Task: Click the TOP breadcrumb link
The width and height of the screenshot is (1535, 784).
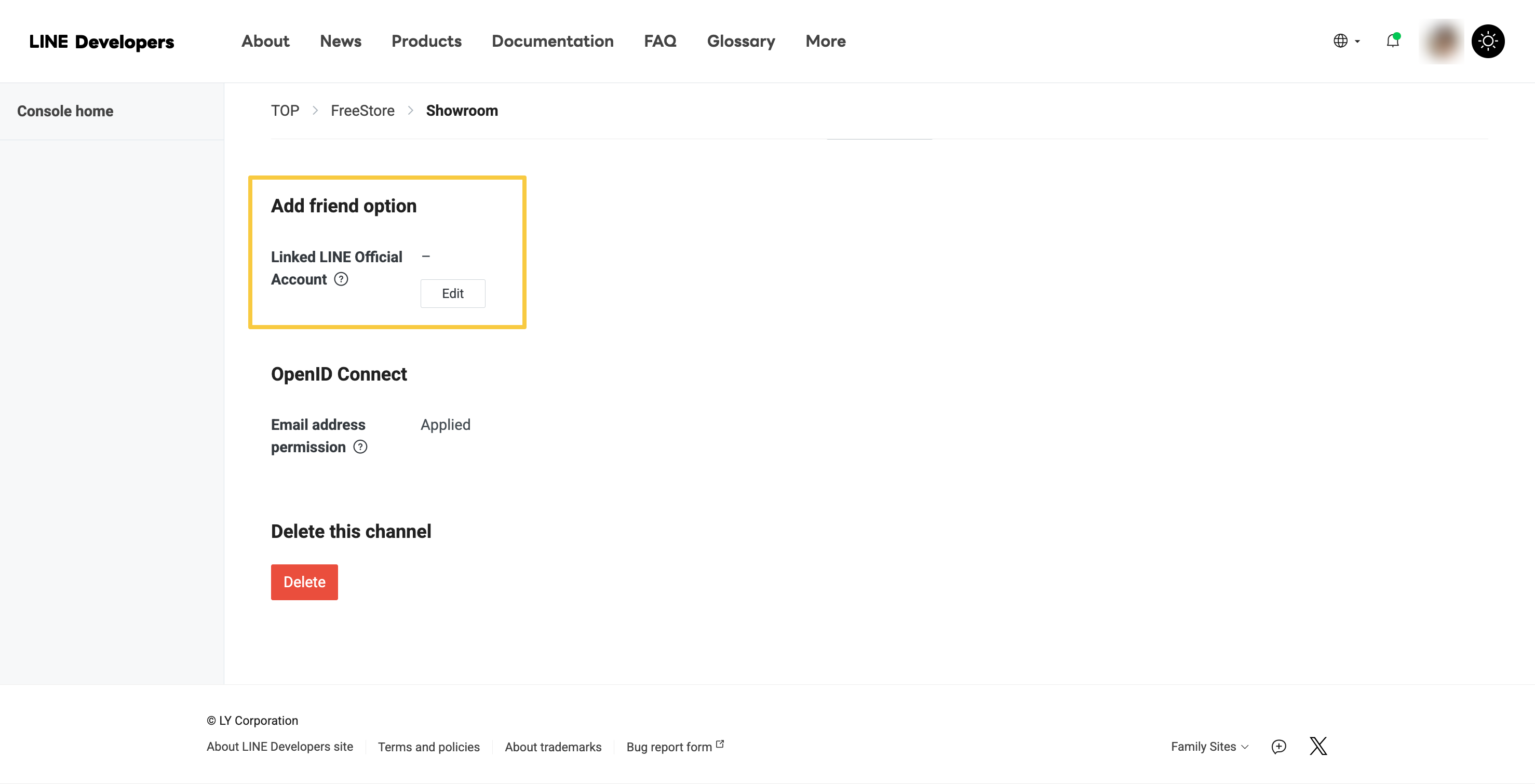Action: [285, 111]
